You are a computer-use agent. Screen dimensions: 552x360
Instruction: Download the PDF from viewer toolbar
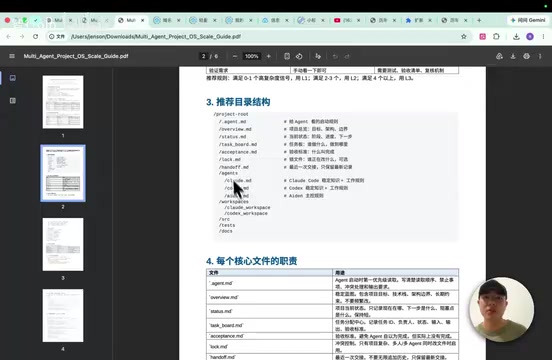pos(513,56)
